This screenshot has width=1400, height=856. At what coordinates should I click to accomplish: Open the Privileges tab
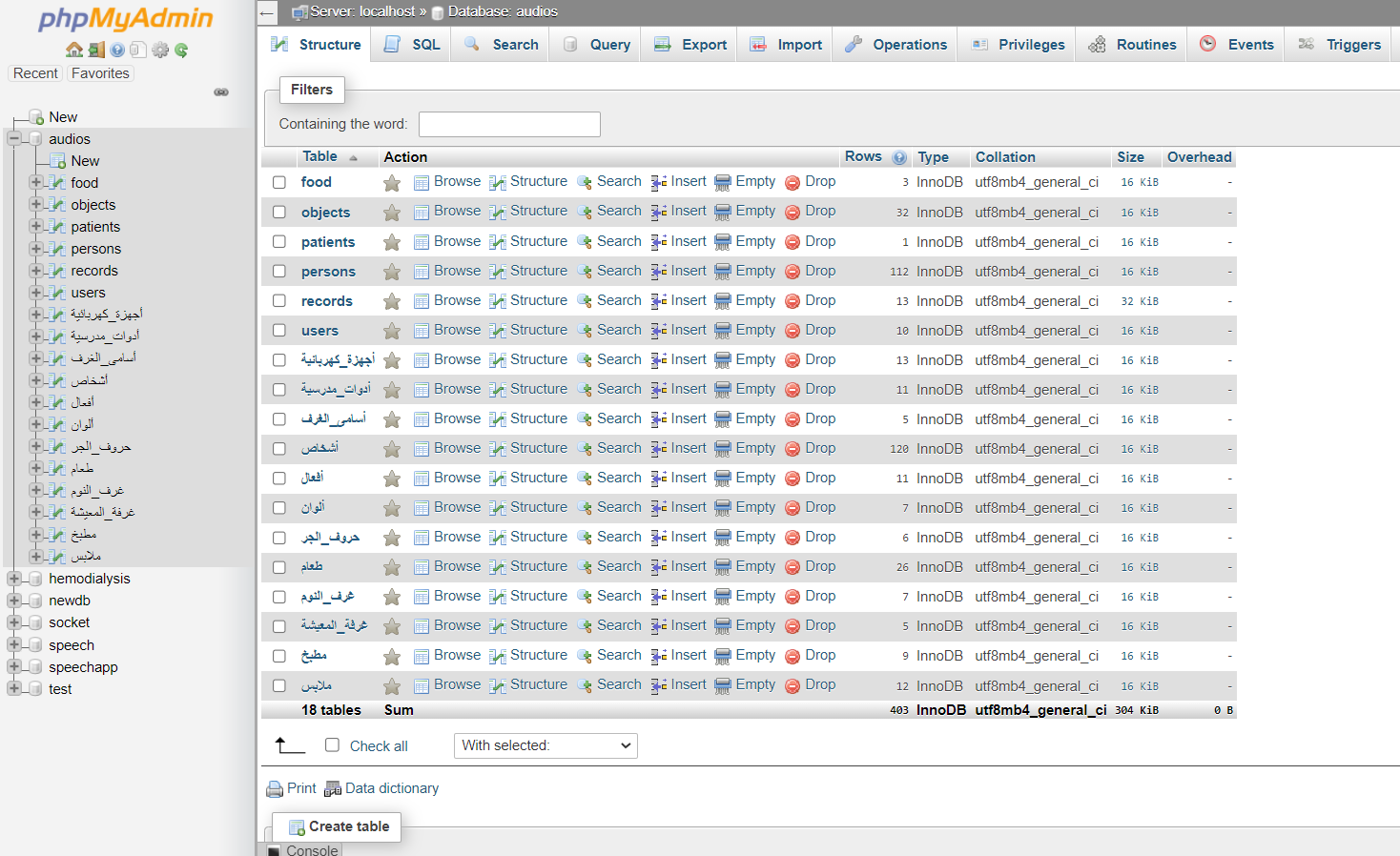click(1017, 45)
